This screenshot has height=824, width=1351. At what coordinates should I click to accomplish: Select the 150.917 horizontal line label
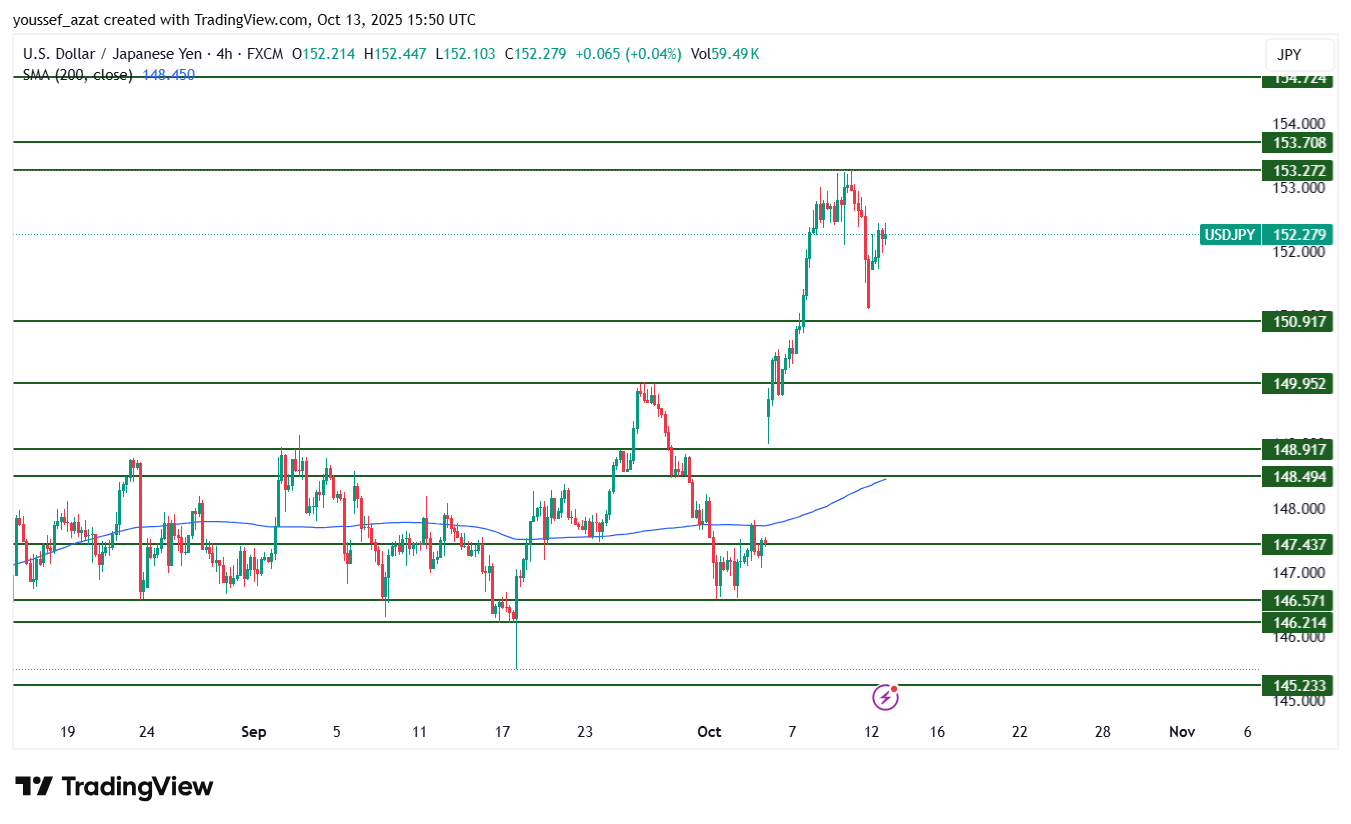coord(1298,321)
